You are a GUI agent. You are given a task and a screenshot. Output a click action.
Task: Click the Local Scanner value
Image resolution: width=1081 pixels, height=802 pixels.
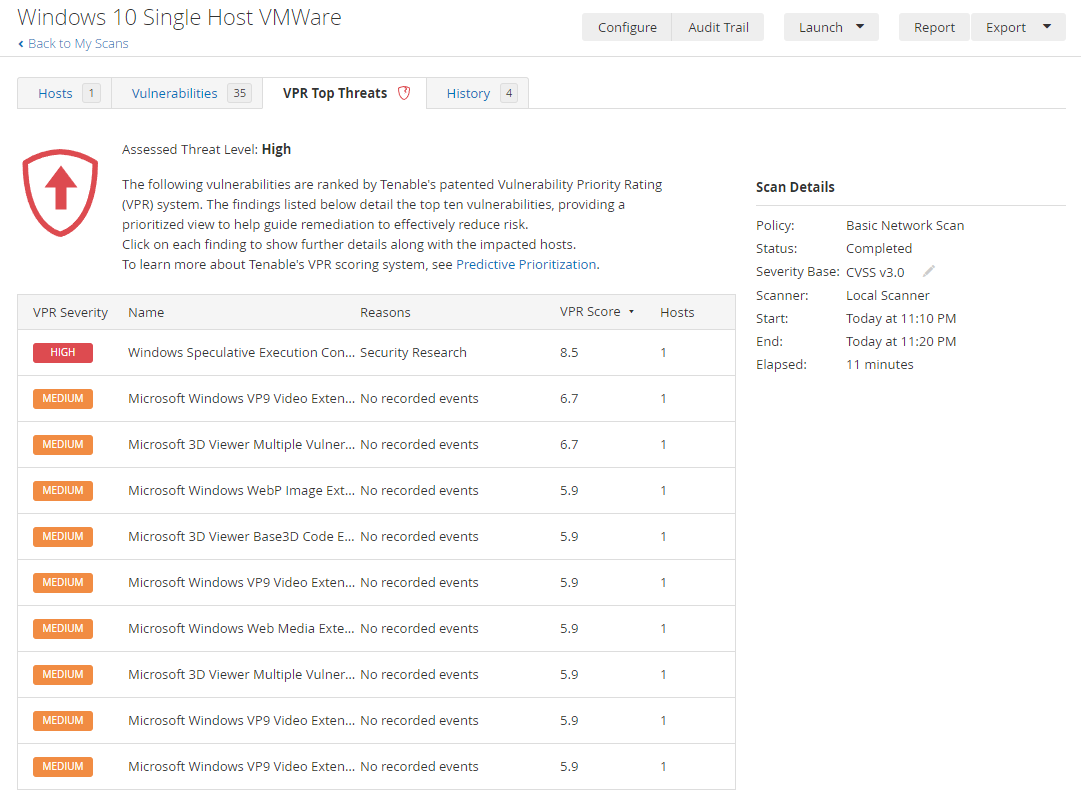coord(887,295)
